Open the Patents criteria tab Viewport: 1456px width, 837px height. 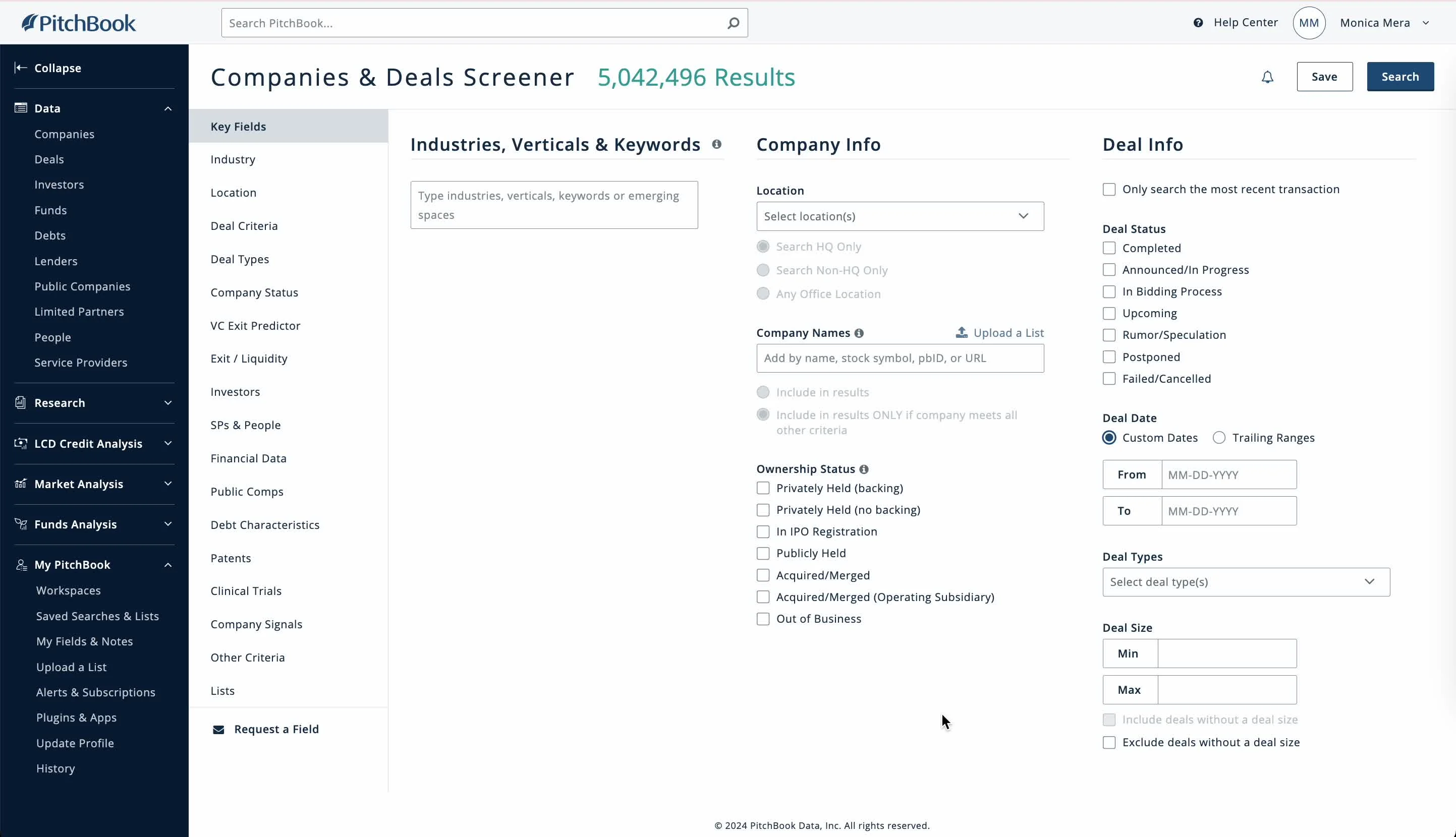point(288,558)
